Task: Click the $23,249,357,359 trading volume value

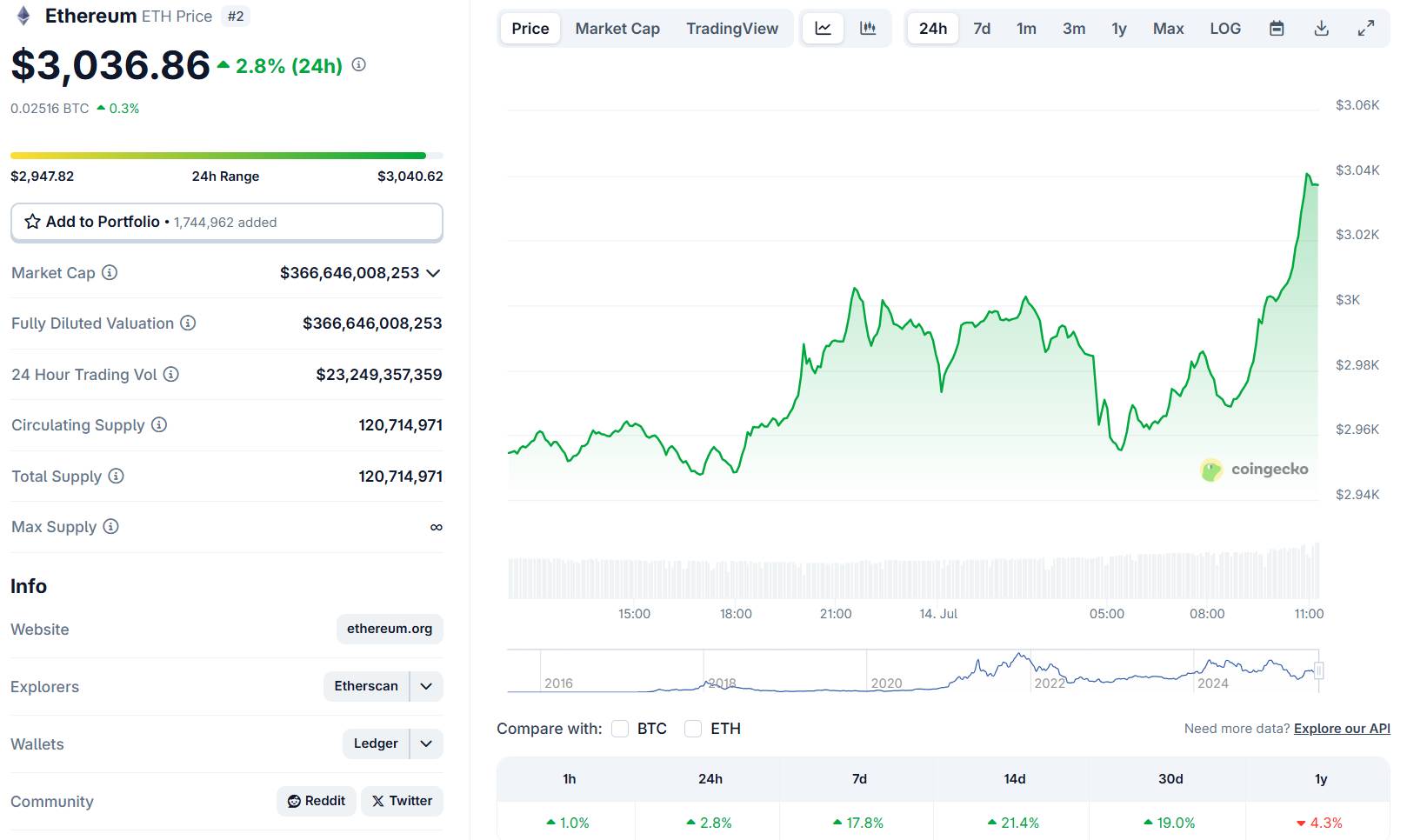Action: click(379, 375)
